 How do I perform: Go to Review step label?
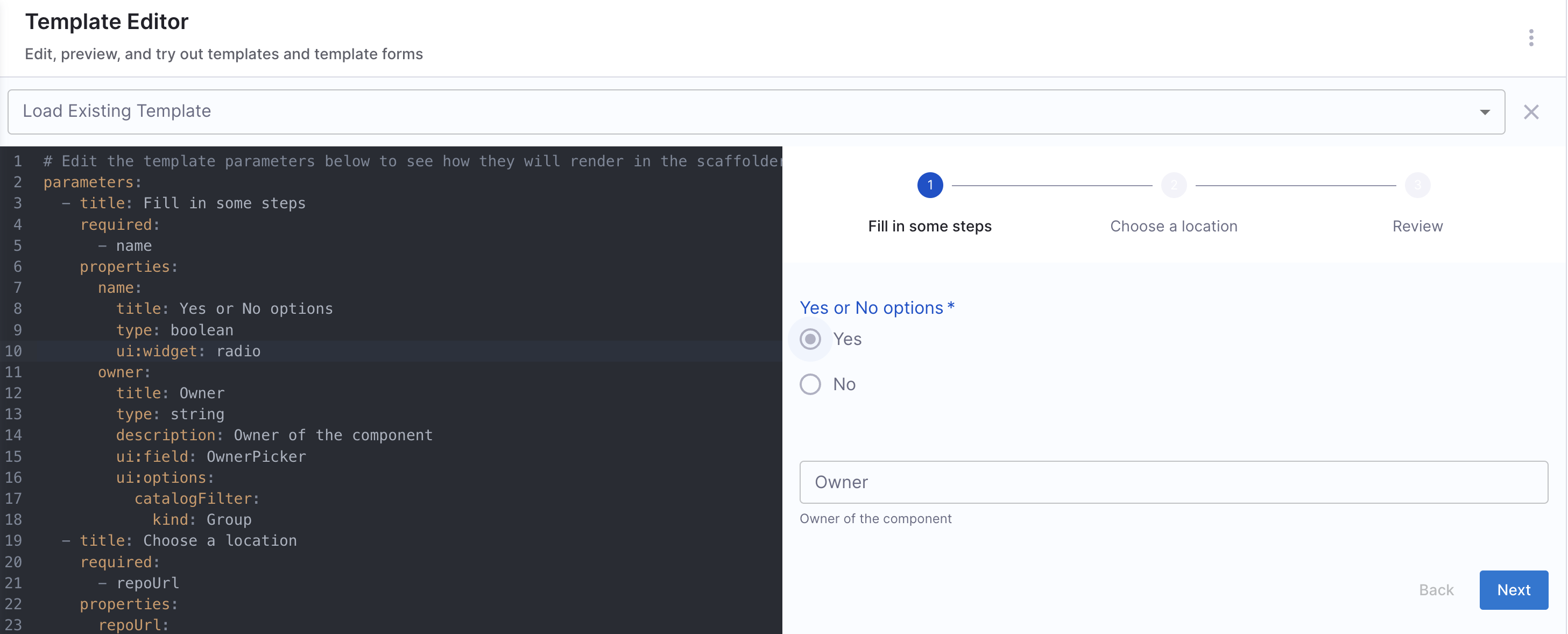point(1417,227)
